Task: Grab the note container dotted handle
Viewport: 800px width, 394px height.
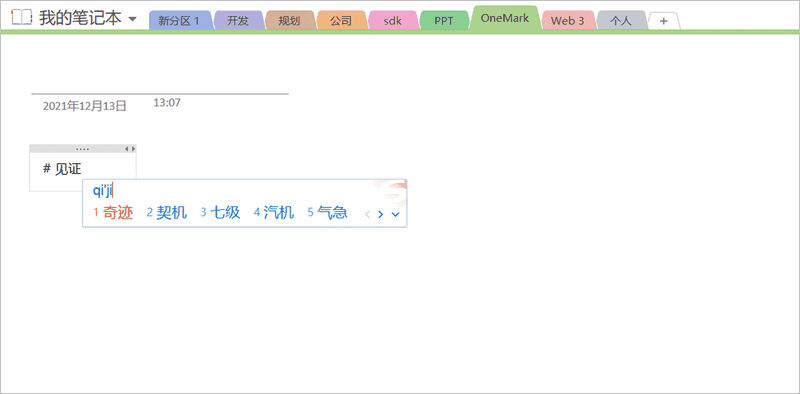Action: 82,149
